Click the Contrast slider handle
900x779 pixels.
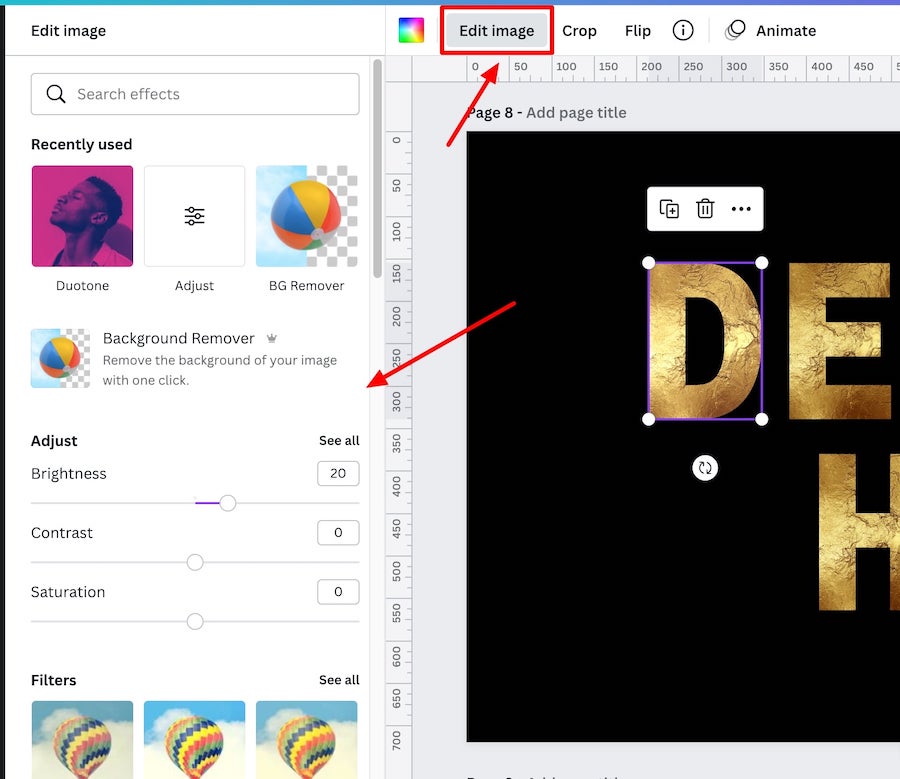pyautogui.click(x=195, y=562)
